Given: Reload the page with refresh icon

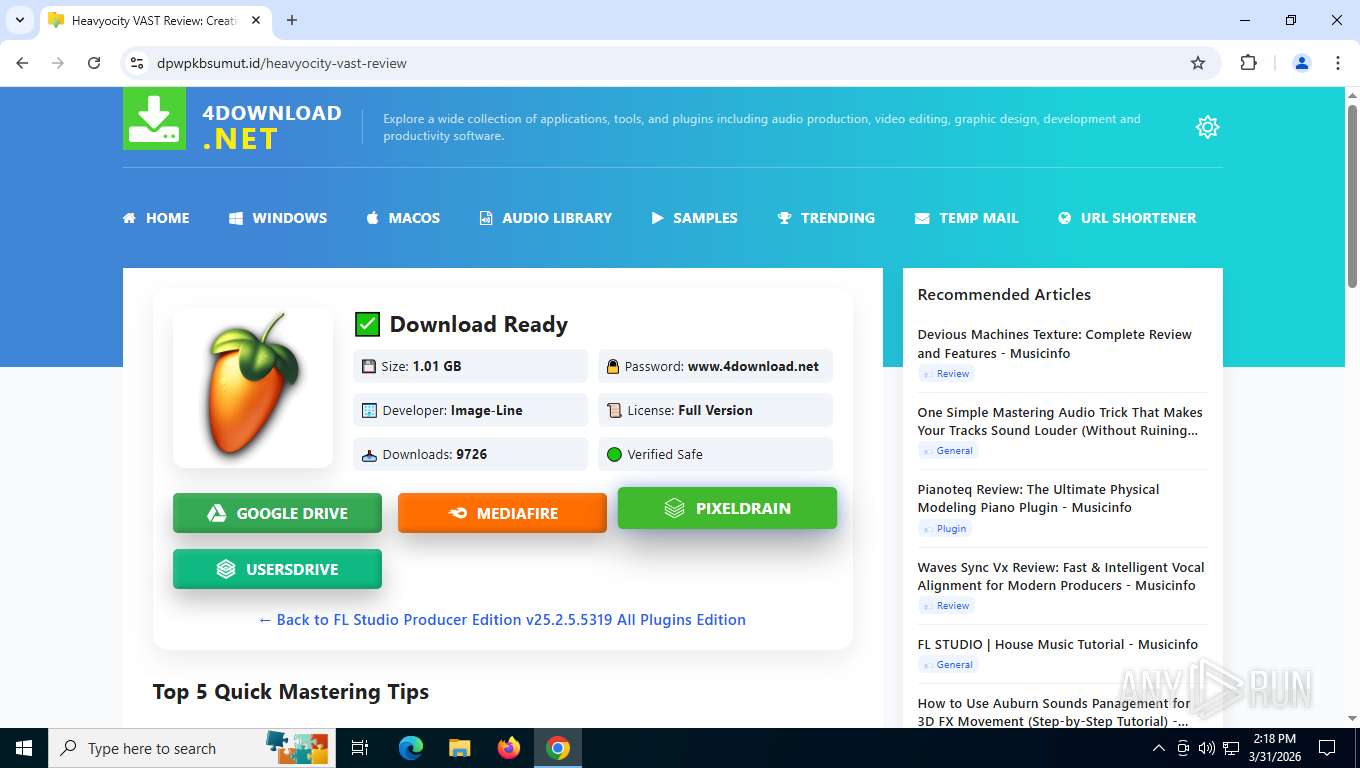Looking at the screenshot, I should pos(94,63).
